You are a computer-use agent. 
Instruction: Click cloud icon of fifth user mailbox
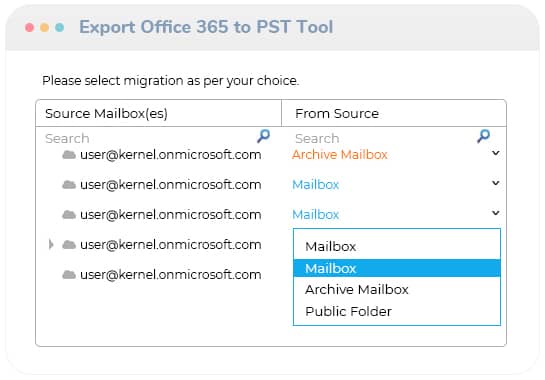pyautogui.click(x=69, y=275)
